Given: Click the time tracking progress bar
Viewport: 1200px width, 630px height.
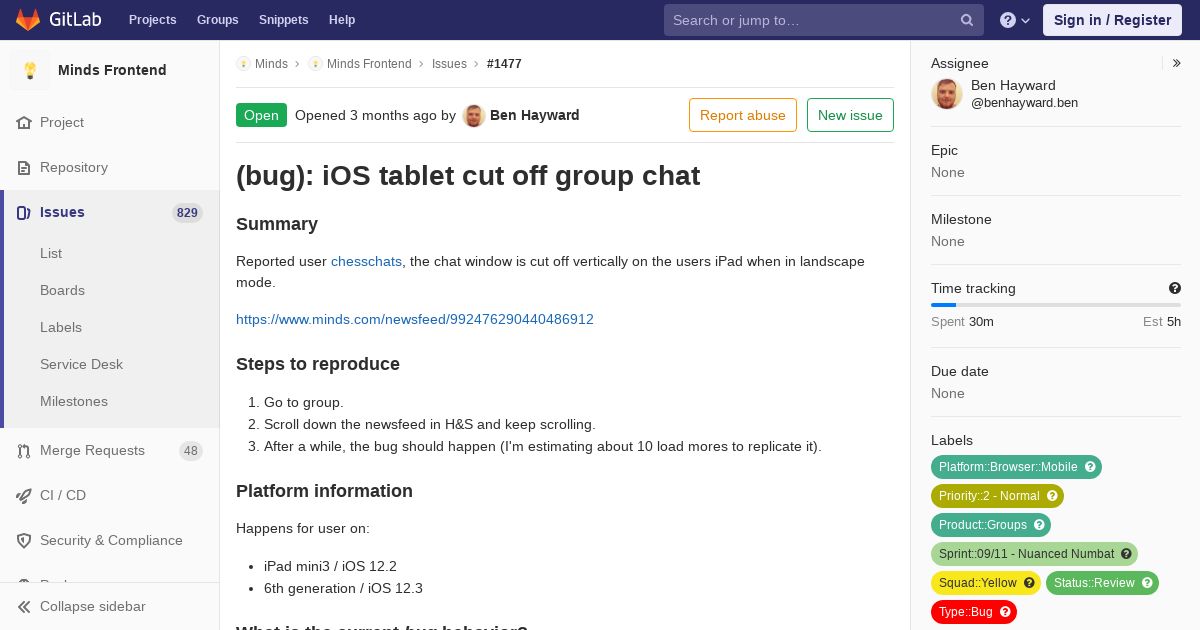Looking at the screenshot, I should 1056,305.
